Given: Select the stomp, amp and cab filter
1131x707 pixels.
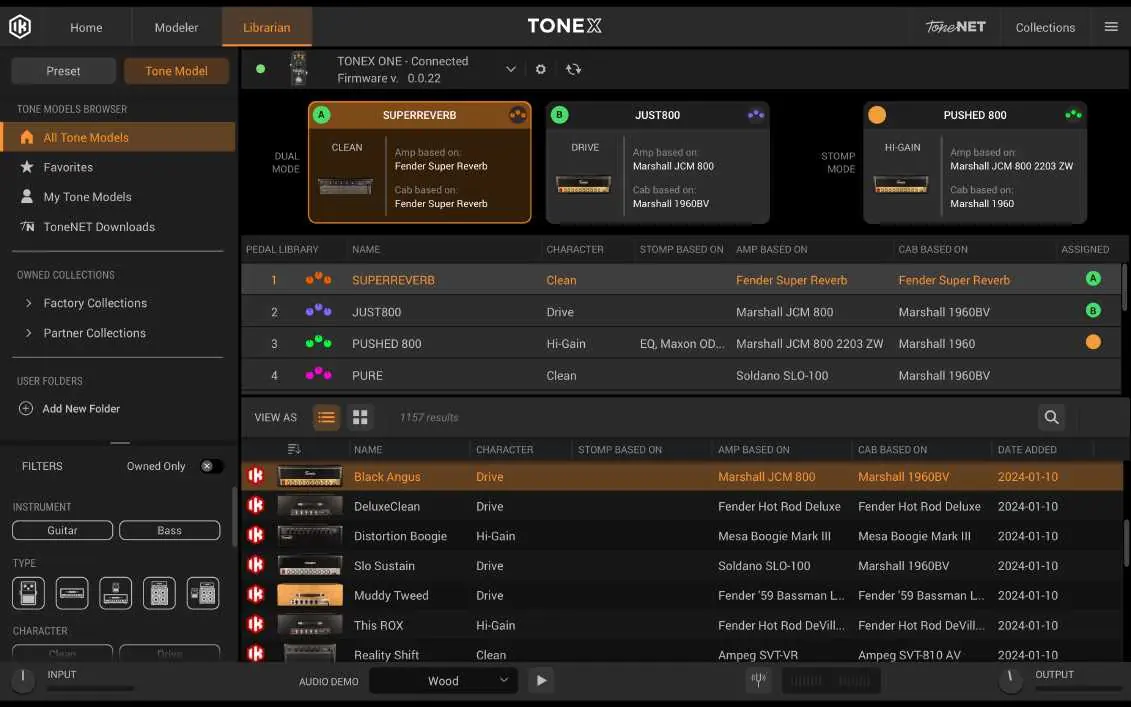Looking at the screenshot, I should [203, 594].
